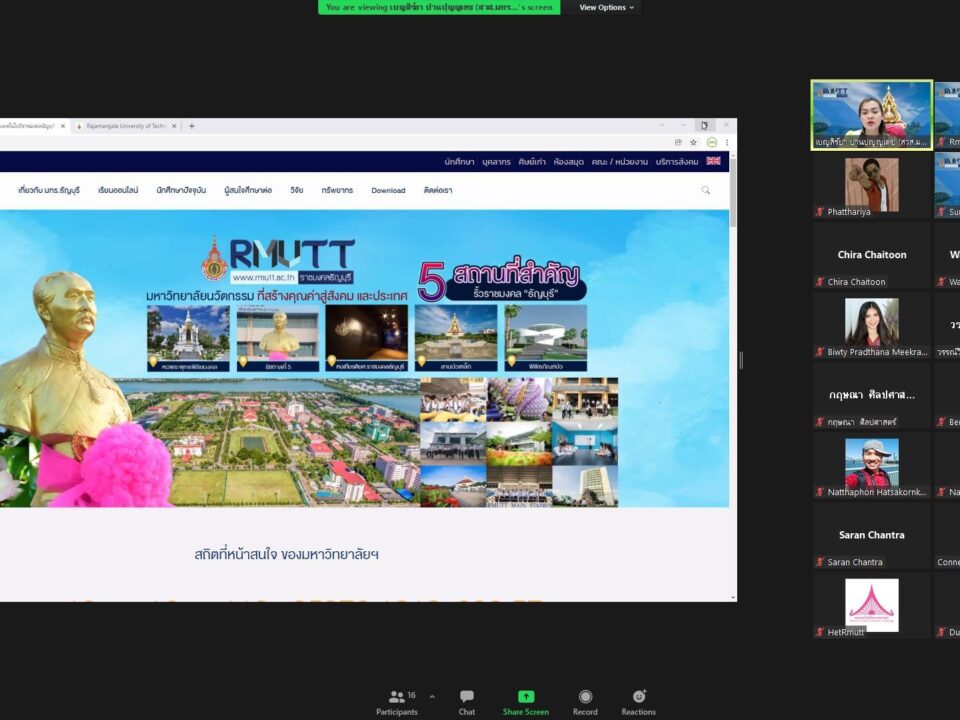This screenshot has width=960, height=720.
Task: Click the muted mic icon beside Biwty Pradthana
Action: pyautogui.click(x=820, y=352)
